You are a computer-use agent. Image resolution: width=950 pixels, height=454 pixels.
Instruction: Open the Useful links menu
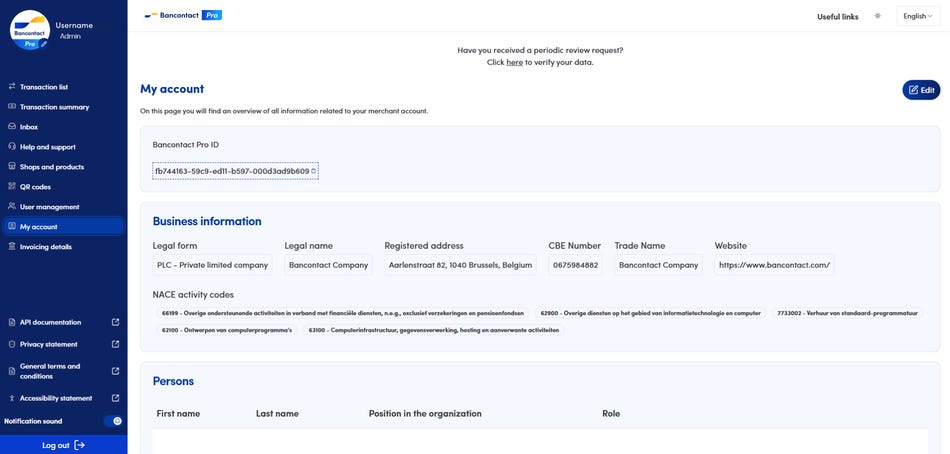[837, 16]
